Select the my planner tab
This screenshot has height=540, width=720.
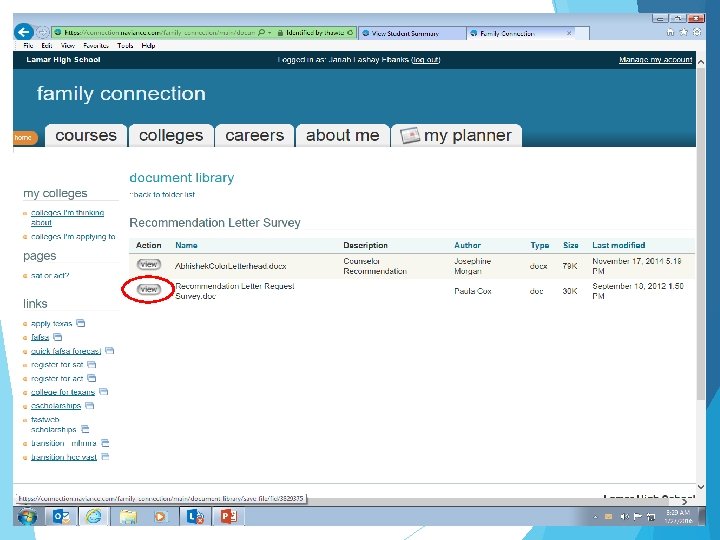coord(456,135)
